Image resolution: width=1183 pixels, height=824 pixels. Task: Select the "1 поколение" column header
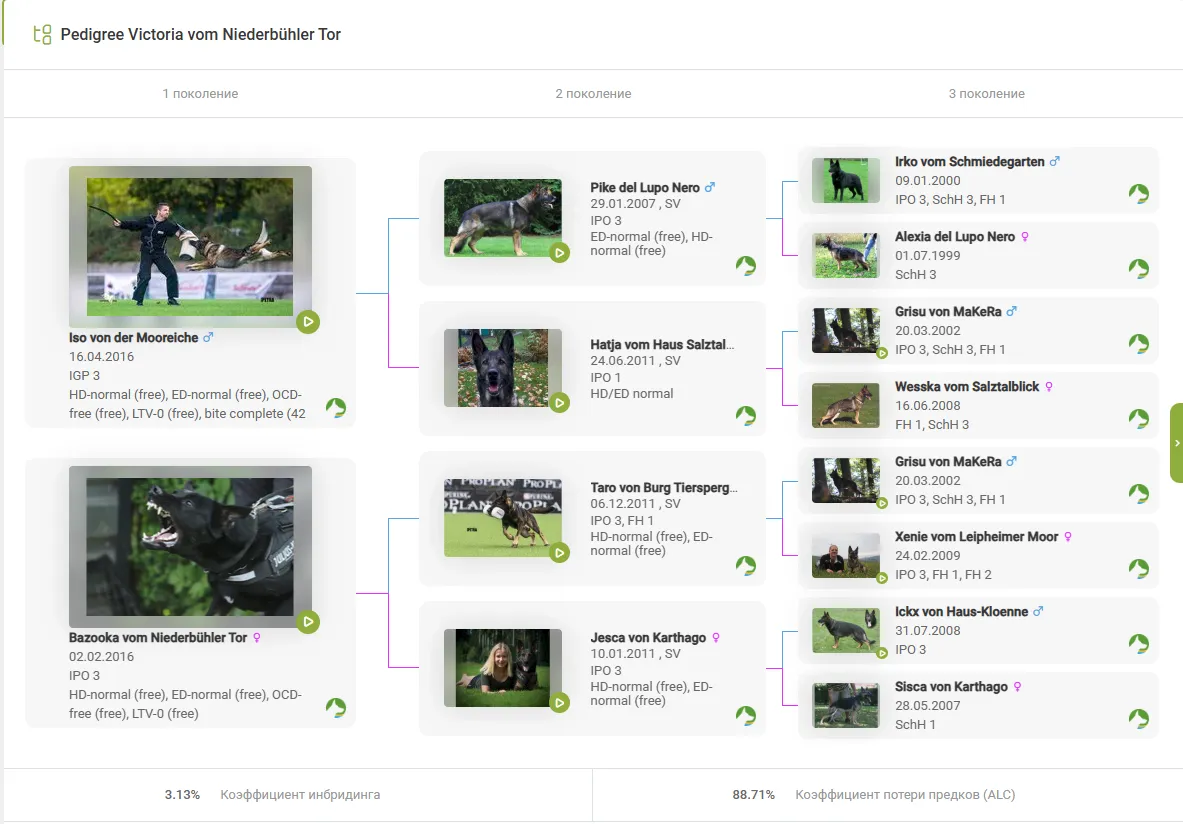click(200, 94)
